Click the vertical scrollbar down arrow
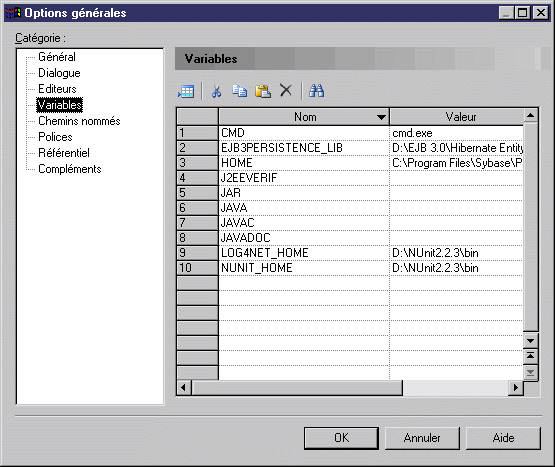Viewport: 555px width, 467px height. coord(530,341)
